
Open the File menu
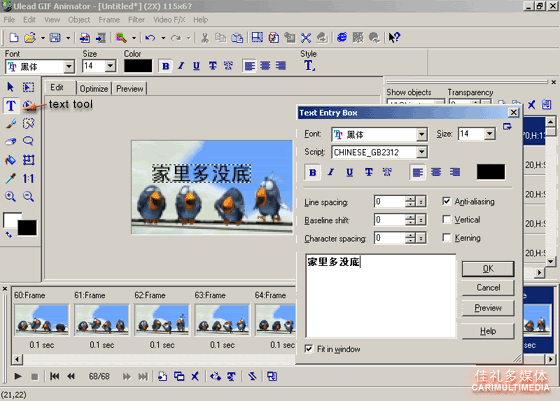(x=9, y=20)
